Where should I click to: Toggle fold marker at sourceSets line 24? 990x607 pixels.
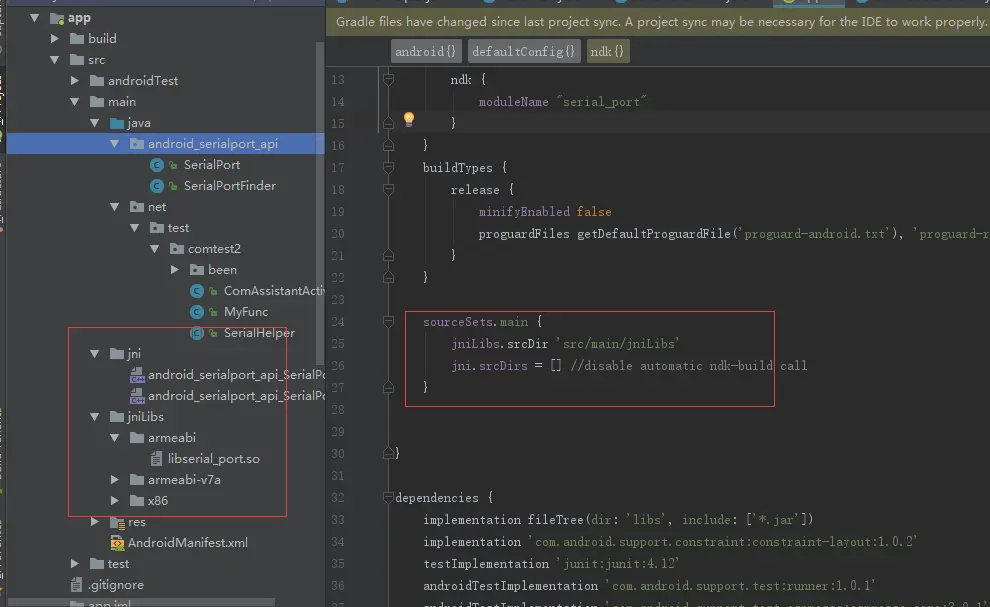(x=388, y=322)
